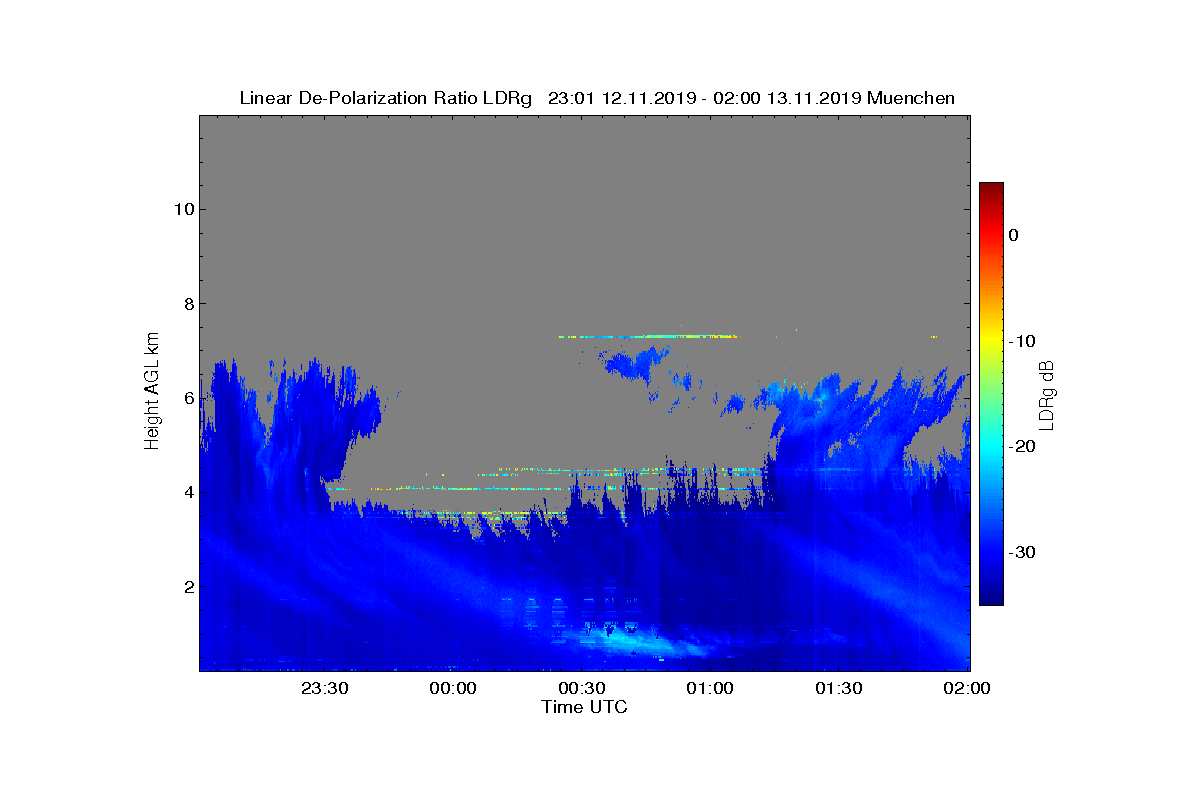Click the '01:30' time tick label

838,688
